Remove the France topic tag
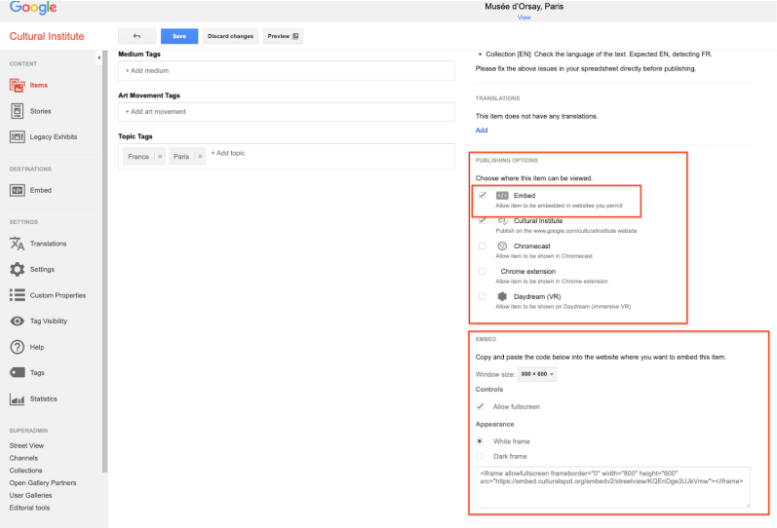777x528 pixels. pyautogui.click(x=160, y=157)
